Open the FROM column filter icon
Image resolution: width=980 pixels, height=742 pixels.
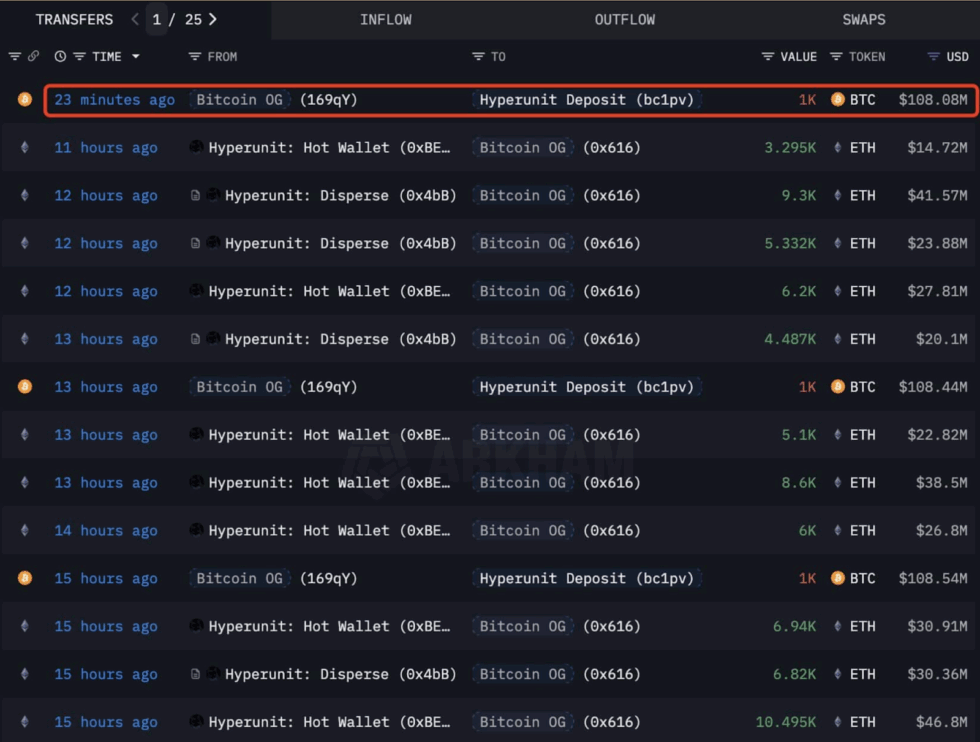pyautogui.click(x=195, y=56)
